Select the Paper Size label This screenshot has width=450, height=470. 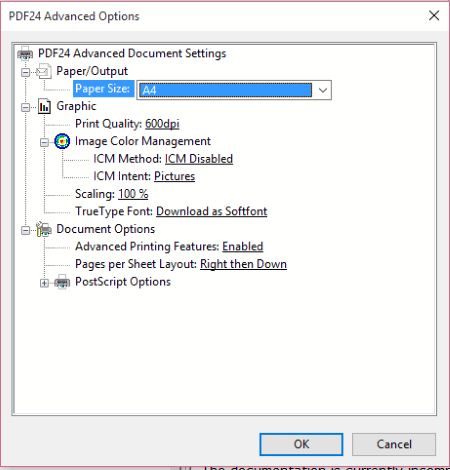click(103, 89)
